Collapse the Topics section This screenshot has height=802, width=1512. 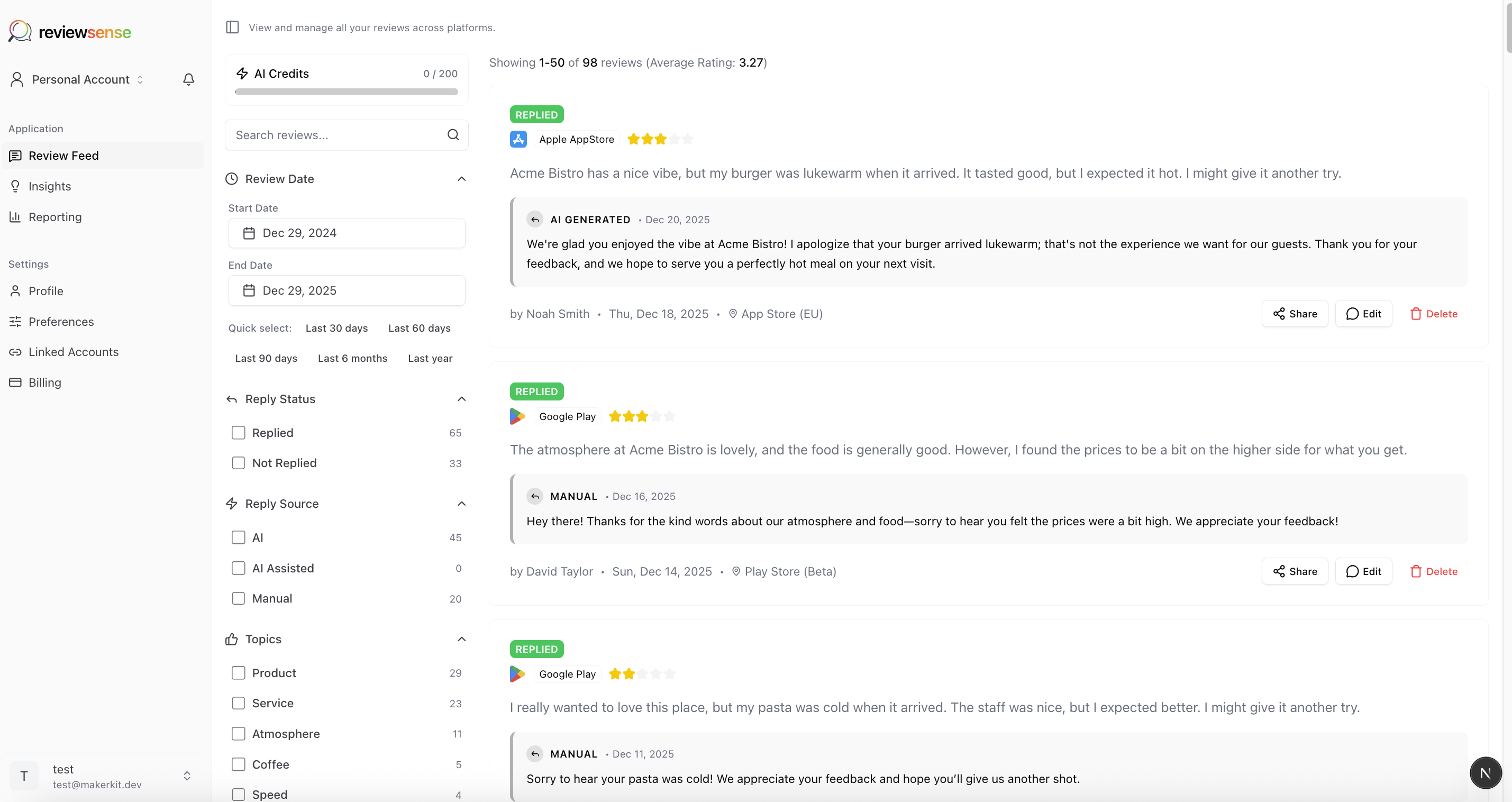tap(461, 639)
